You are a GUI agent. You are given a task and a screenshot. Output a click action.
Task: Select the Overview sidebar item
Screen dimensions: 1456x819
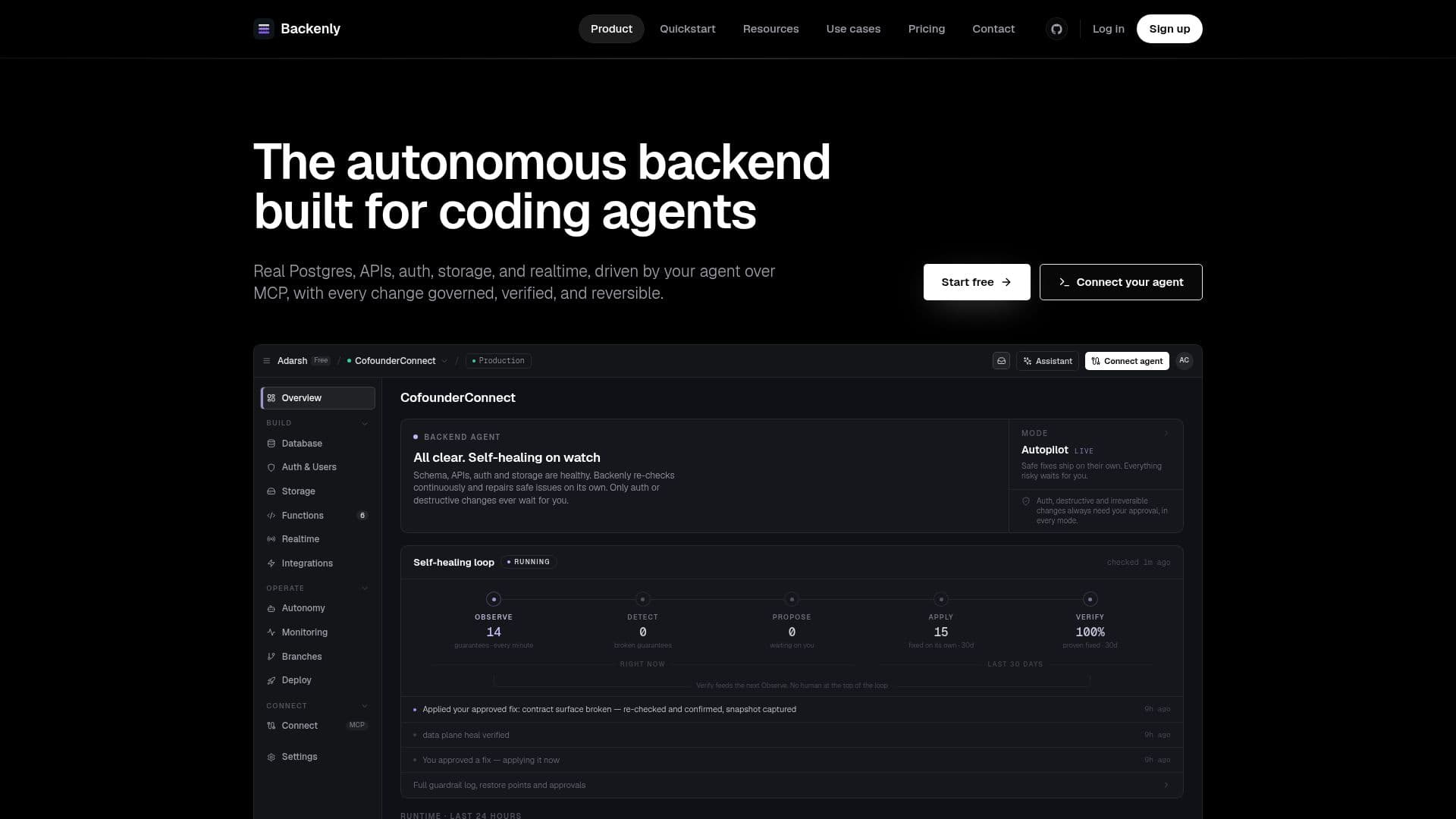click(318, 398)
